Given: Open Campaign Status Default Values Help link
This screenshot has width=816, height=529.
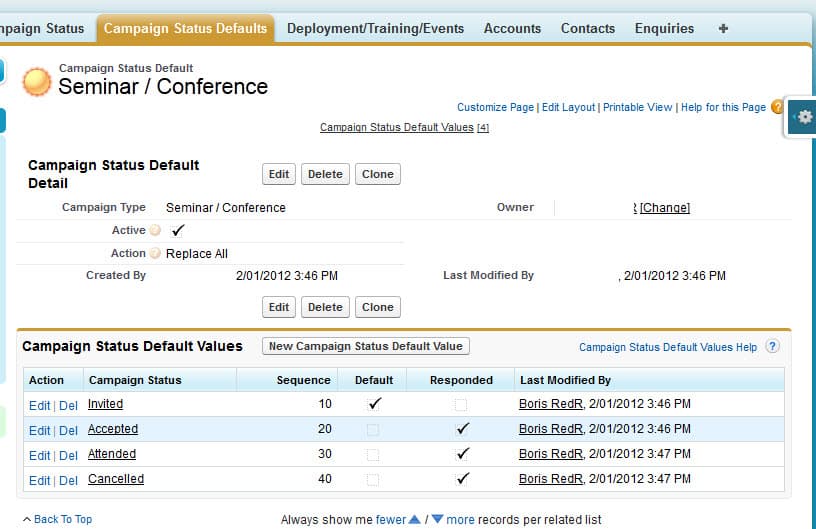Looking at the screenshot, I should pyautogui.click(x=668, y=347).
